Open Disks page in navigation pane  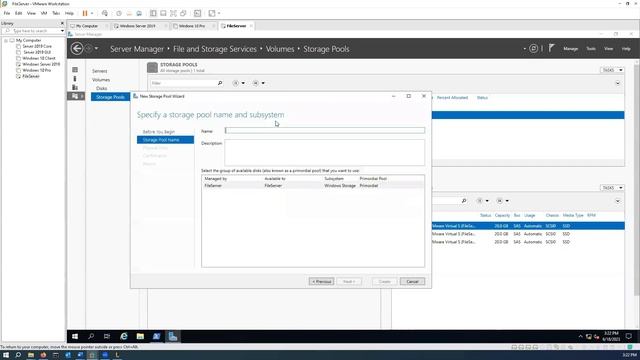pyautogui.click(x=102, y=88)
